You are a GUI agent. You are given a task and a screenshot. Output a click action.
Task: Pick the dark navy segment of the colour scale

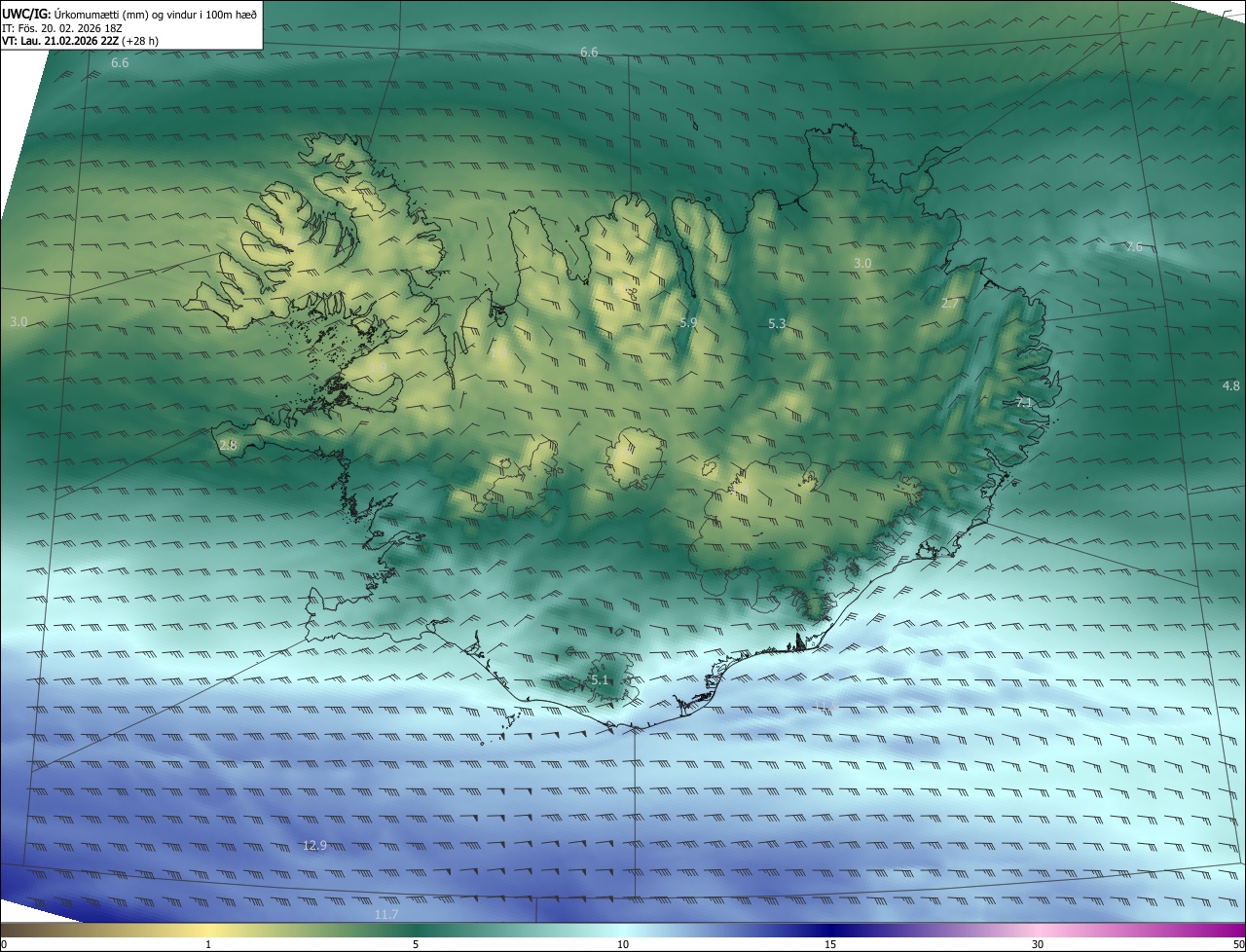(x=830, y=931)
